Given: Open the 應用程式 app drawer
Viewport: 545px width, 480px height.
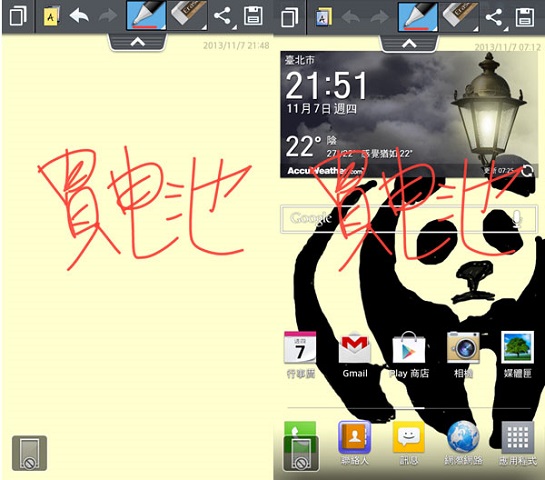Looking at the screenshot, I should click(518, 443).
